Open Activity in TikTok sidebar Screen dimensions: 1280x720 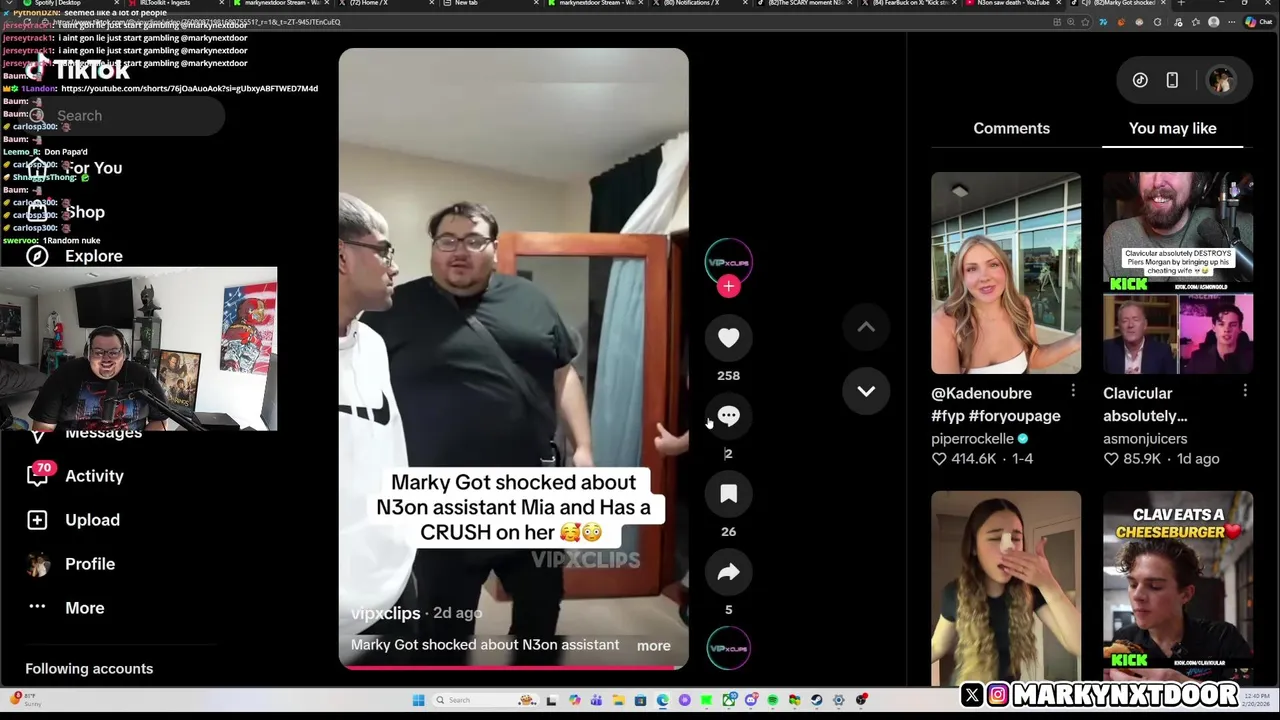click(x=94, y=476)
